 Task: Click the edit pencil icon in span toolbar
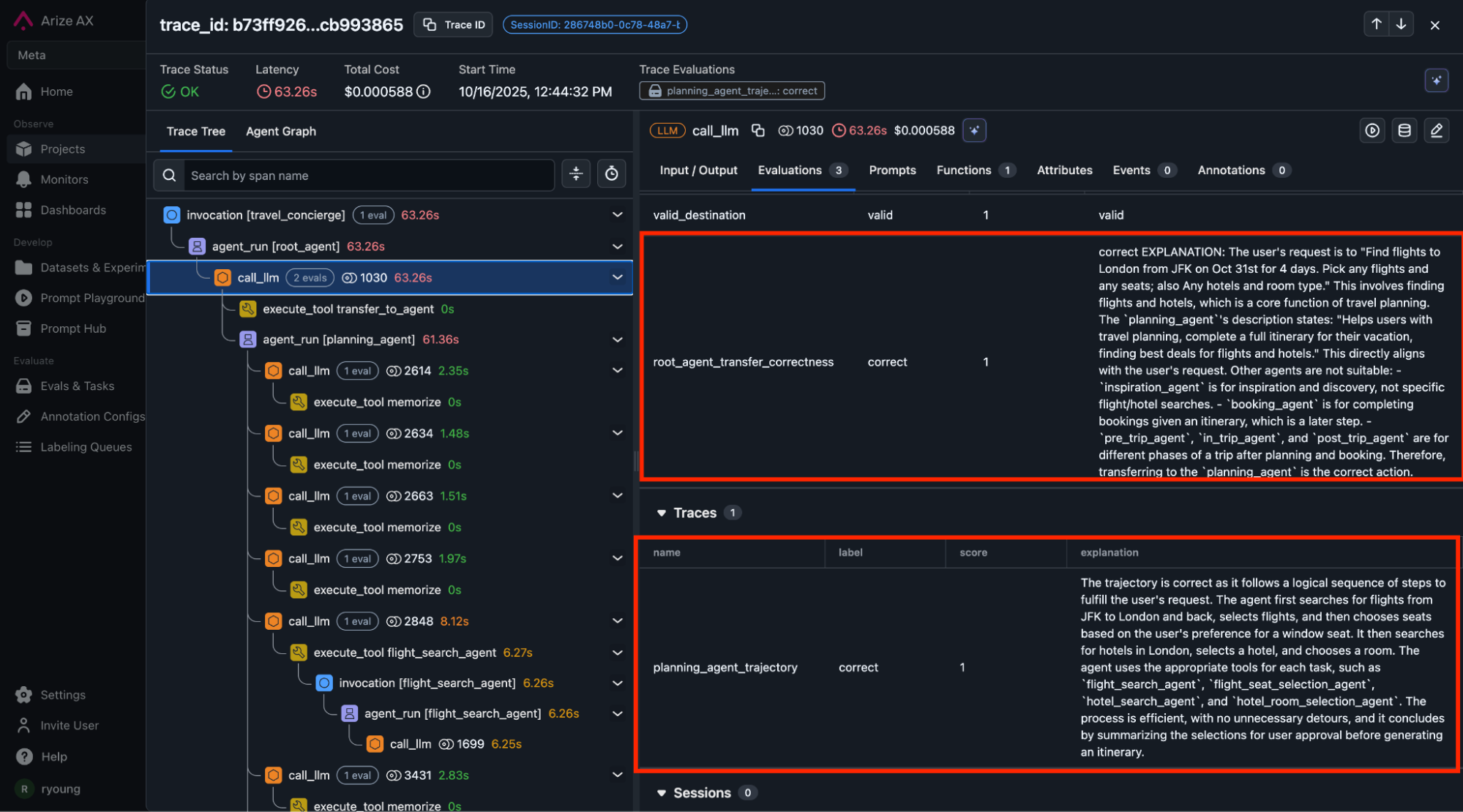[1436, 130]
